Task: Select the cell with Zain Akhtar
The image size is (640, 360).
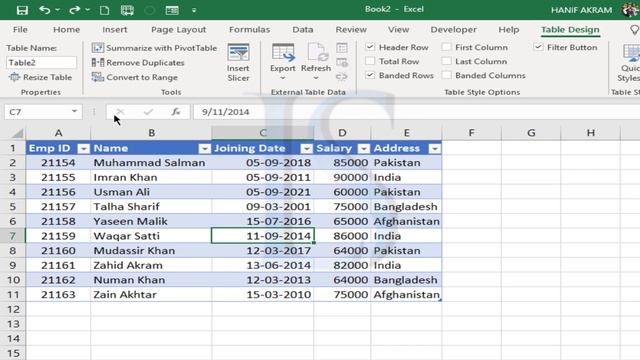Action: 151,295
